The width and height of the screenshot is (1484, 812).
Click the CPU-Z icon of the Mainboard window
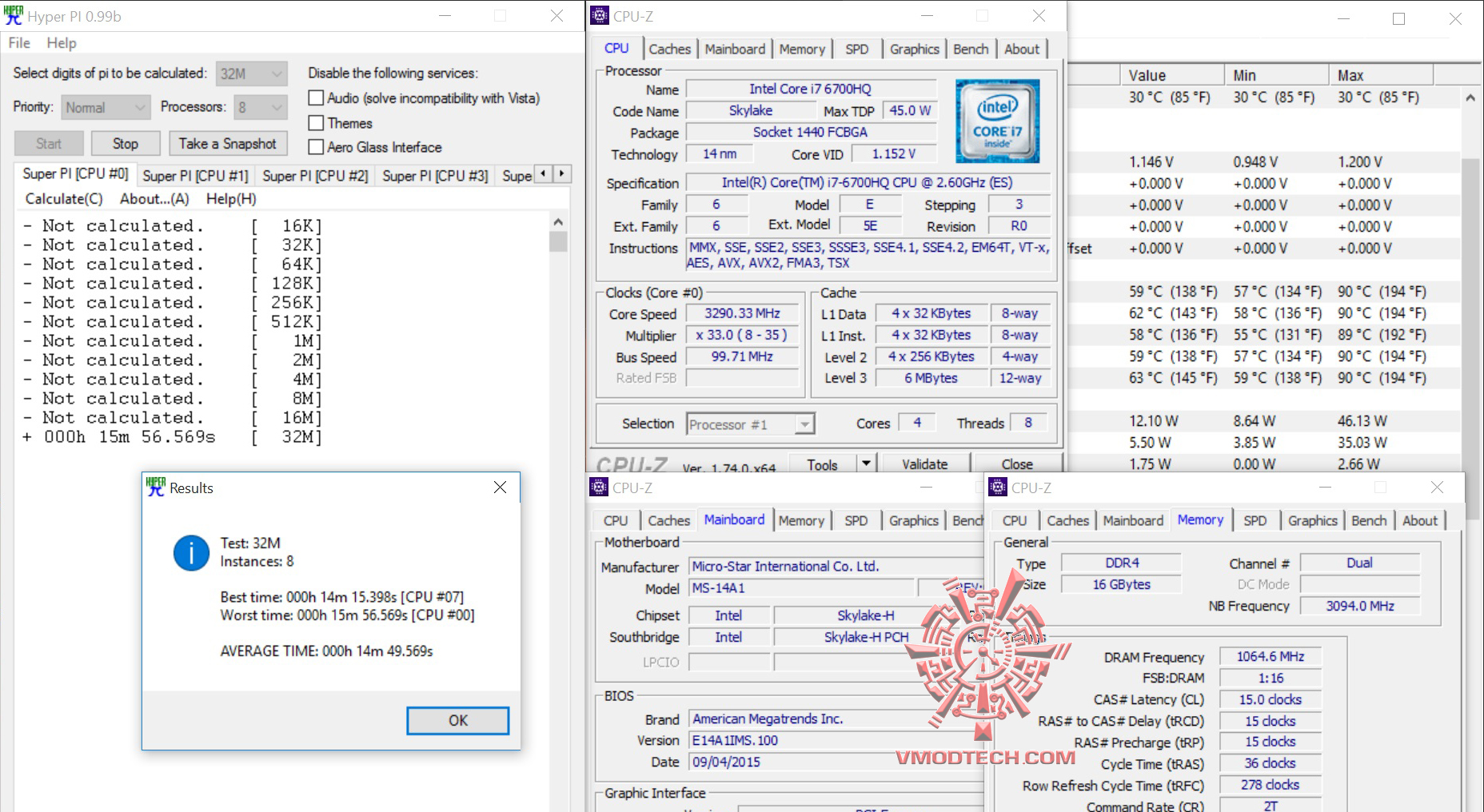tap(599, 488)
